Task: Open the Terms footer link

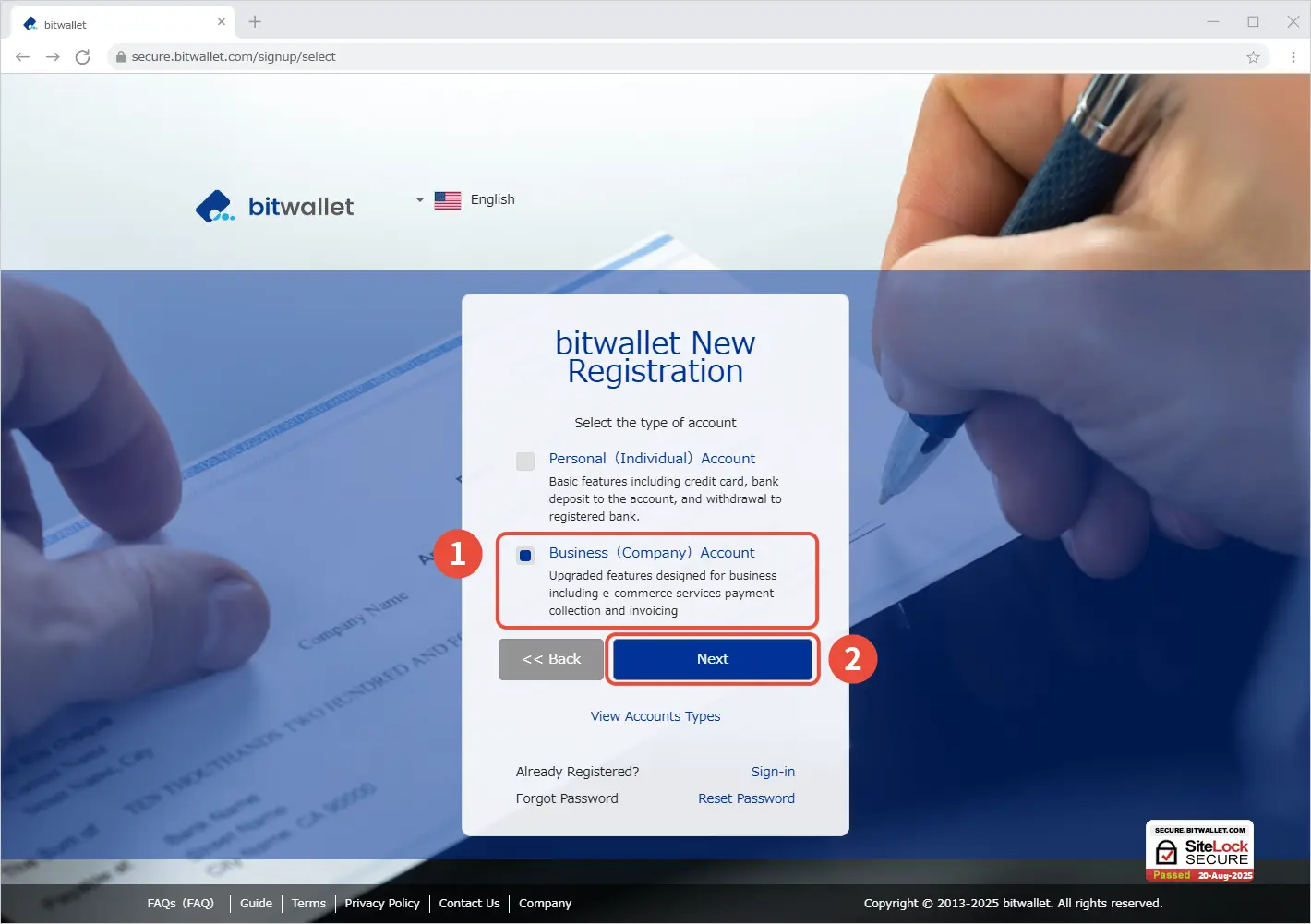Action: pyautogui.click(x=308, y=904)
